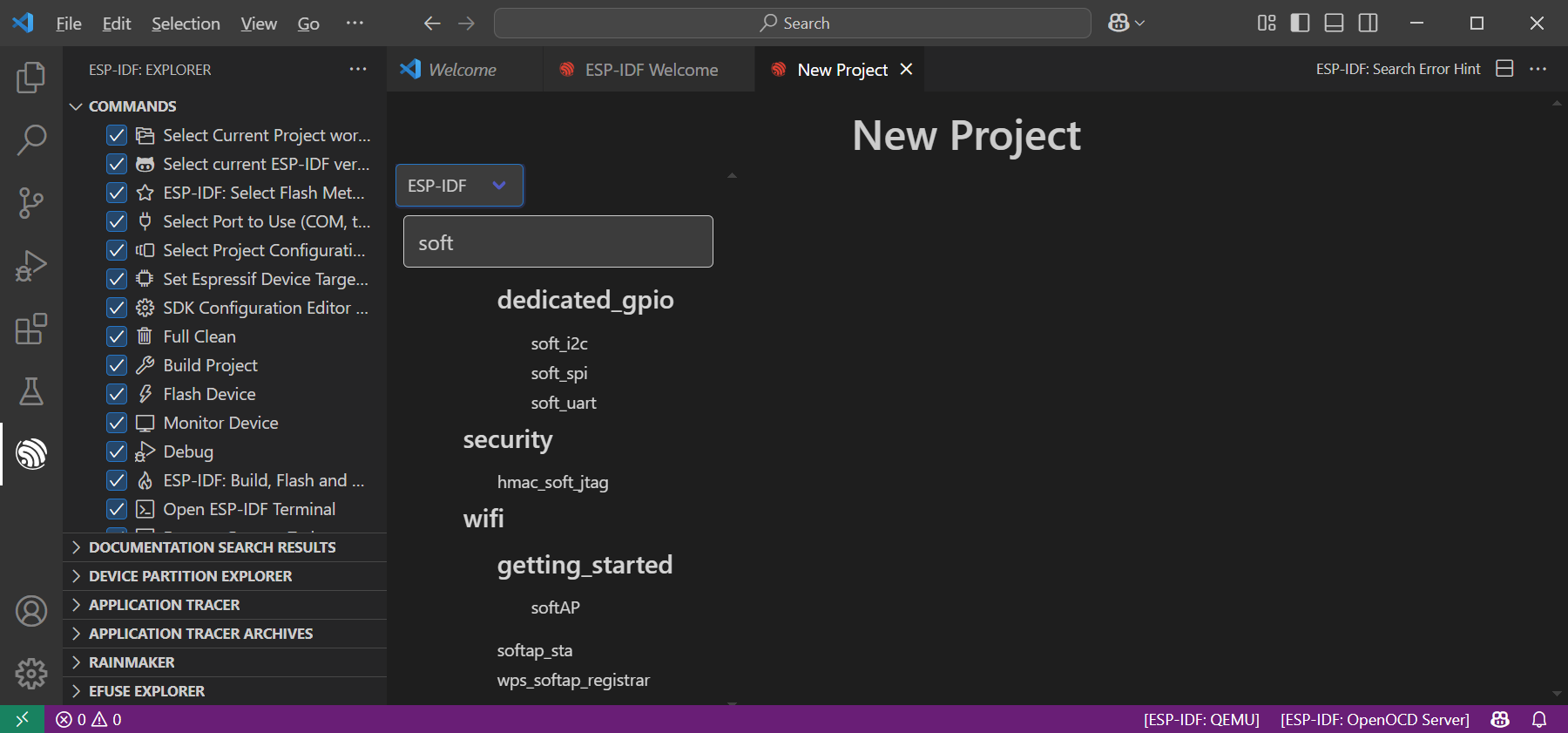Uncheck Select current ESP-IDF version command
The width and height of the screenshot is (1568, 733).
click(117, 164)
